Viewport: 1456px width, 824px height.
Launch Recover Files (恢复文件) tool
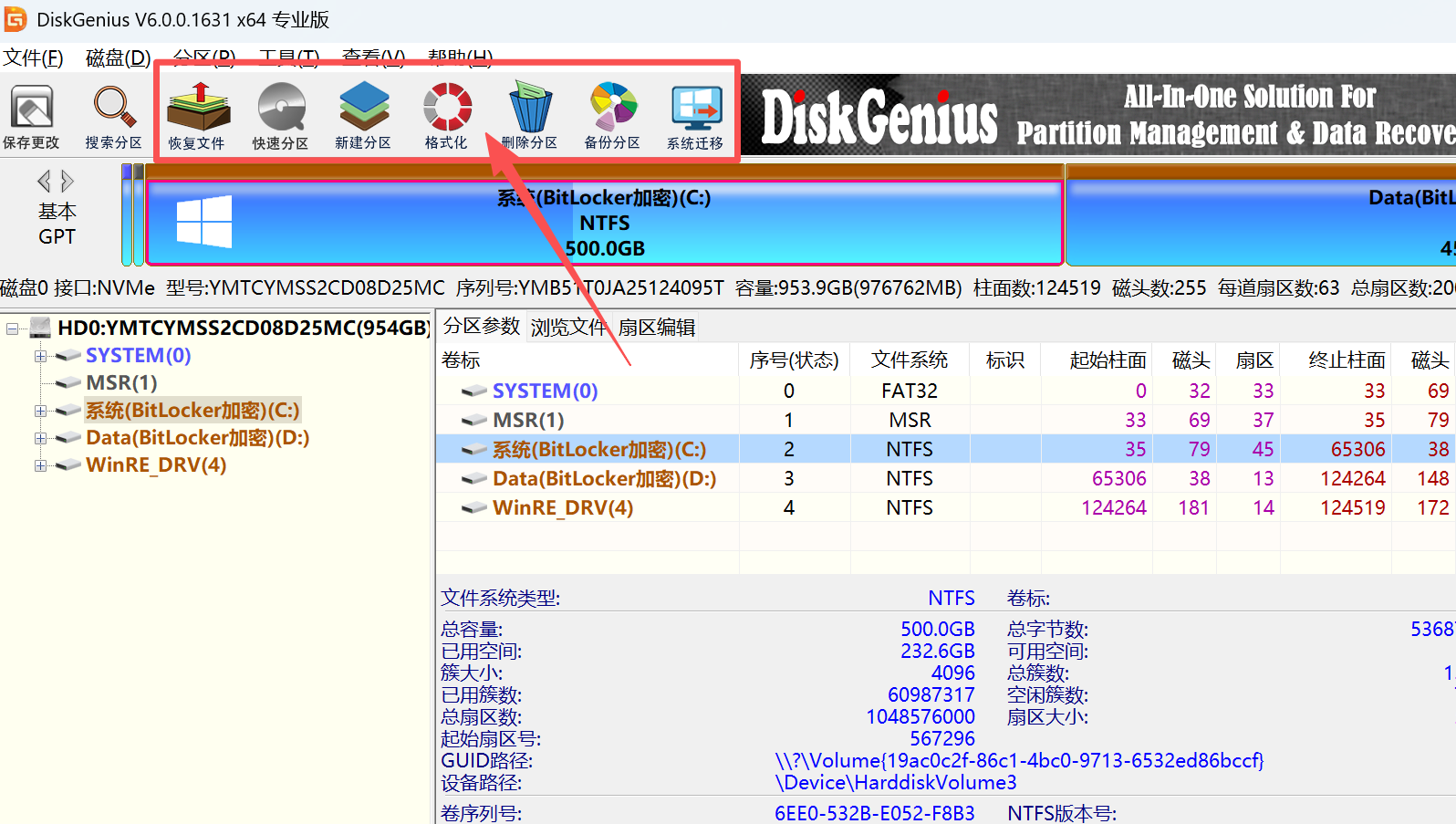point(197,117)
